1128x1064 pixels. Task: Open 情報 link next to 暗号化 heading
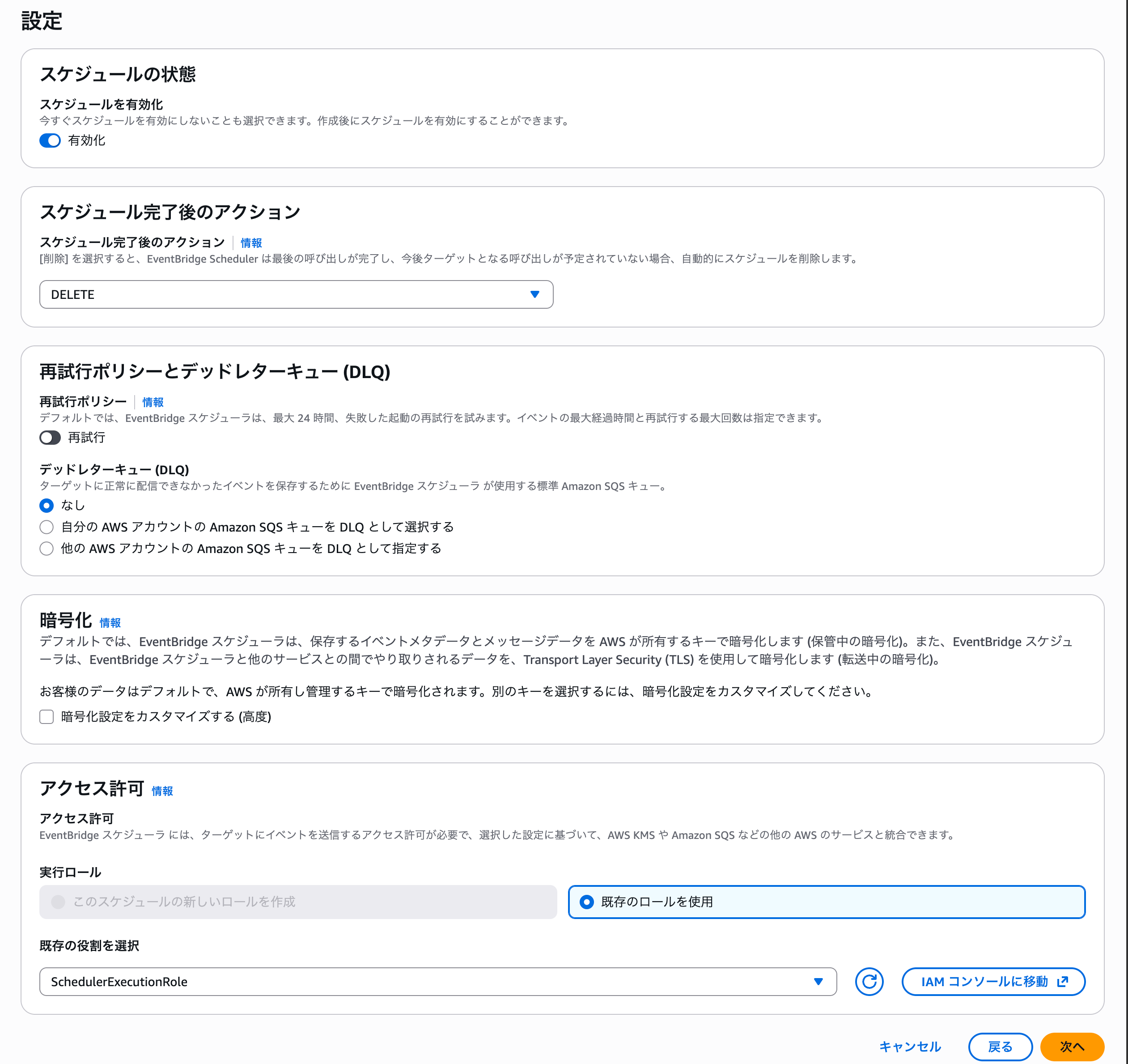pos(110,622)
